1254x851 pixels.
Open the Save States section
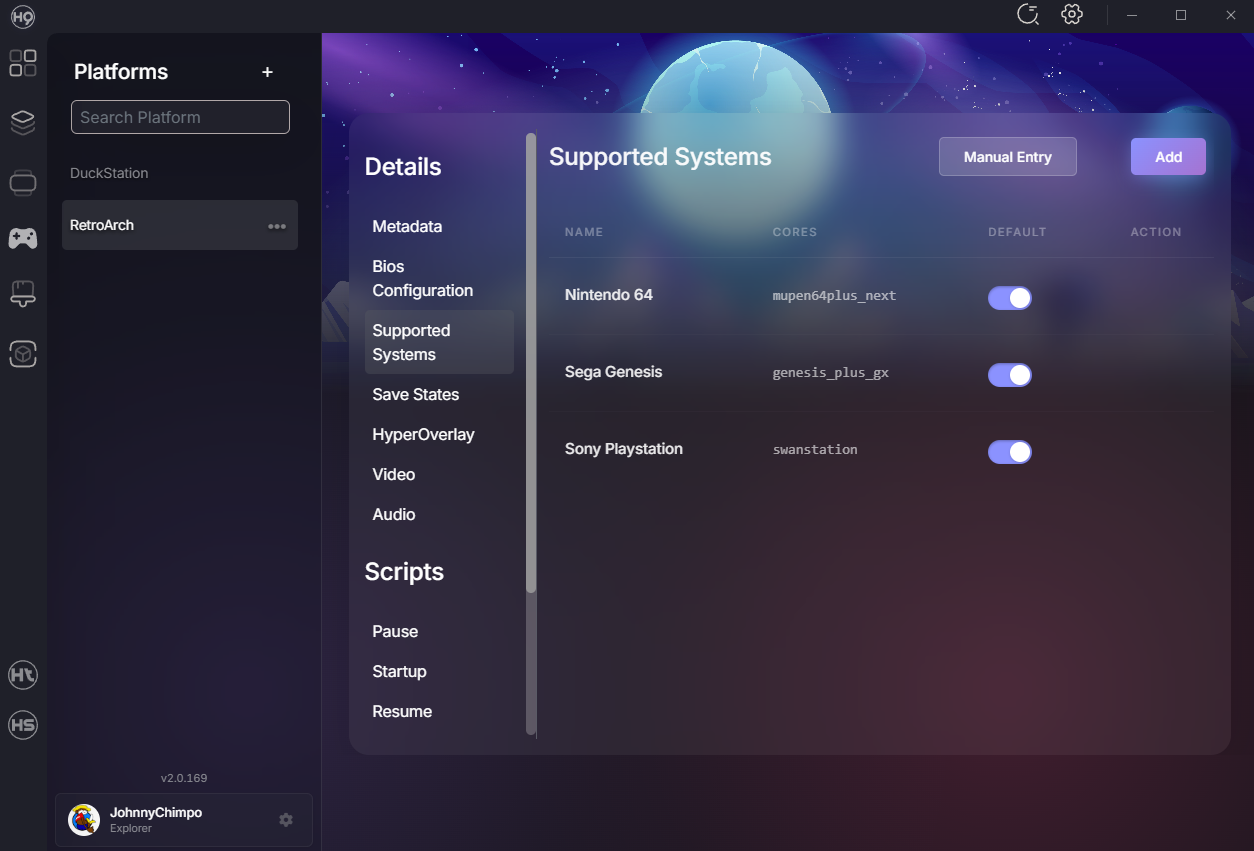pyautogui.click(x=415, y=395)
